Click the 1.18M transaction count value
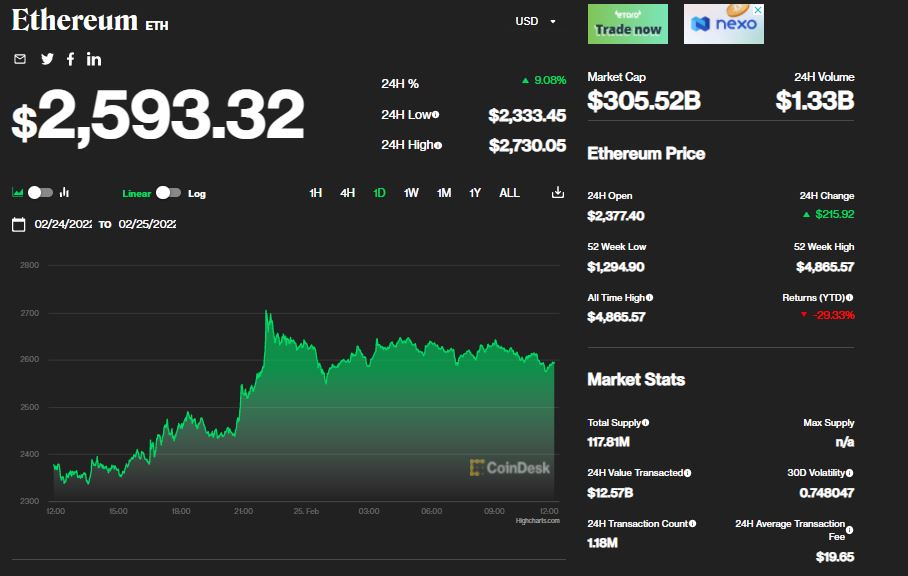Image resolution: width=908 pixels, height=576 pixels. click(x=602, y=543)
